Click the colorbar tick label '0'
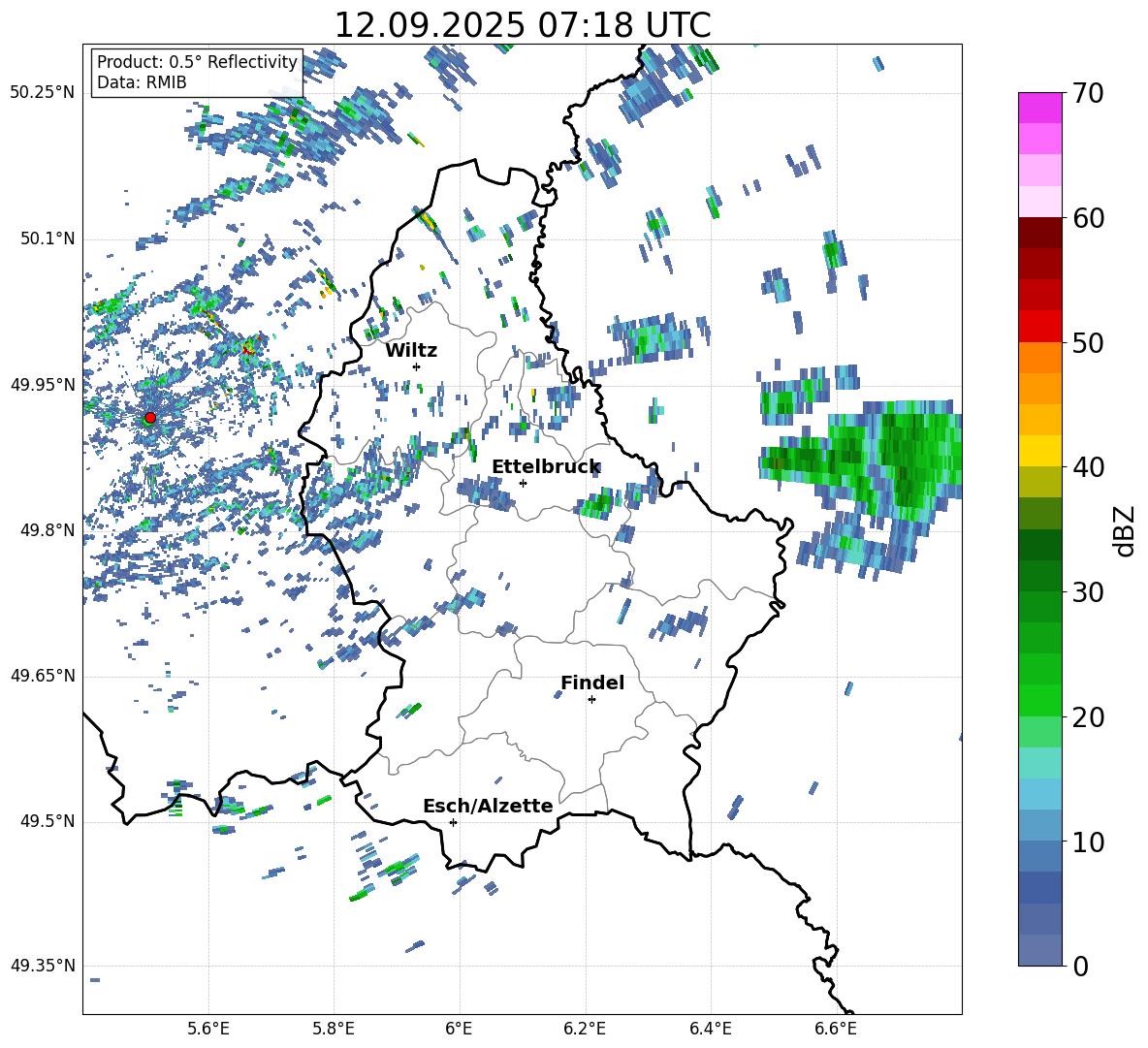Viewport: 1148px width, 1048px height. click(1081, 966)
